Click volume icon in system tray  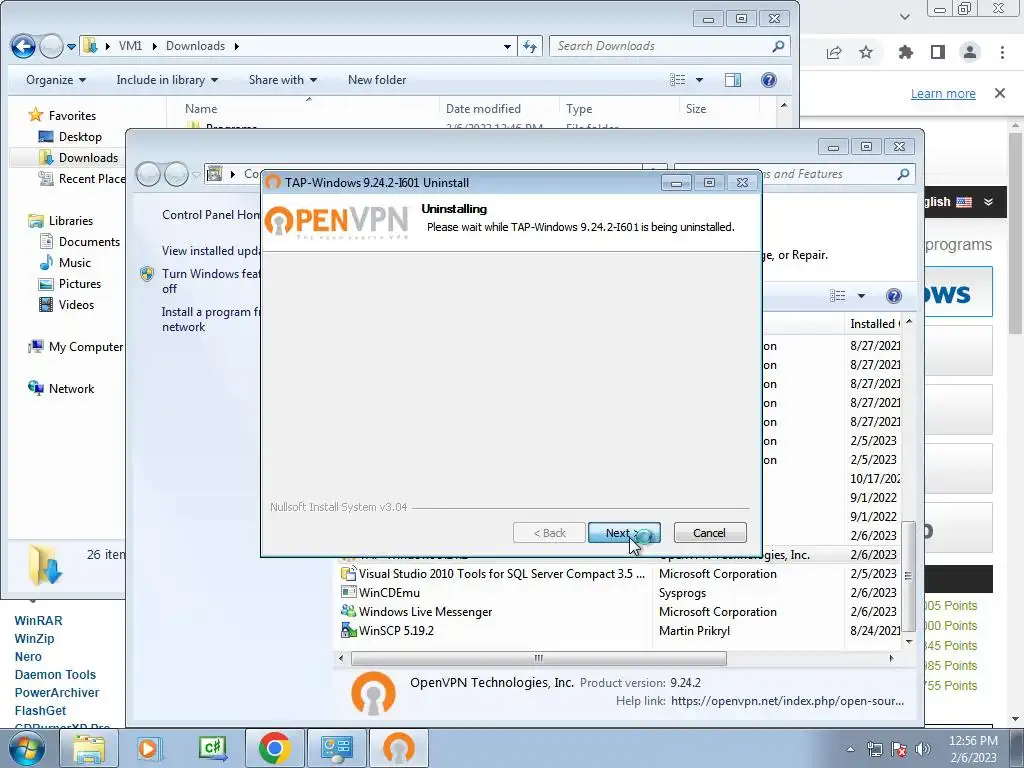pos(923,749)
